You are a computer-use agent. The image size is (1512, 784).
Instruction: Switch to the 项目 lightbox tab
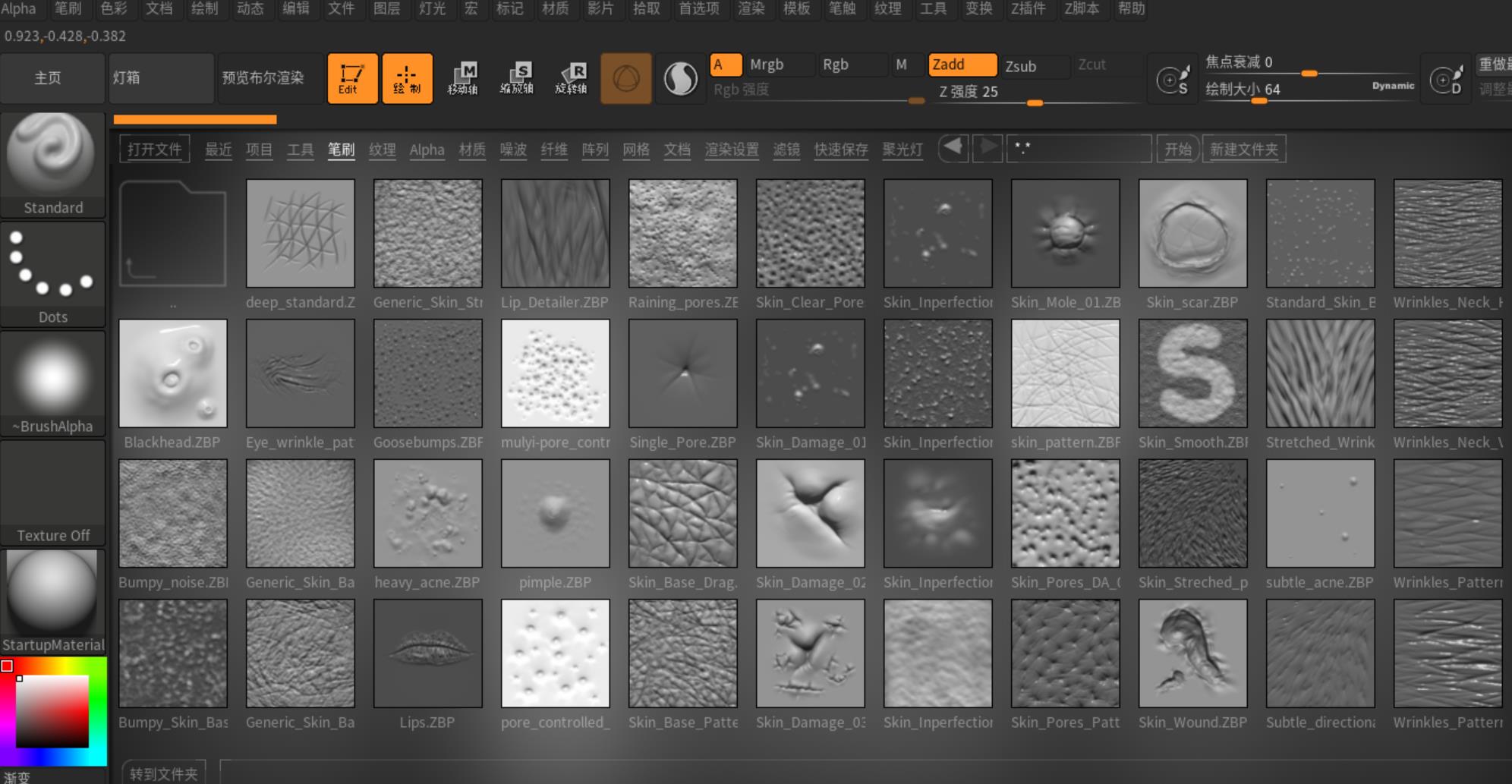click(260, 149)
